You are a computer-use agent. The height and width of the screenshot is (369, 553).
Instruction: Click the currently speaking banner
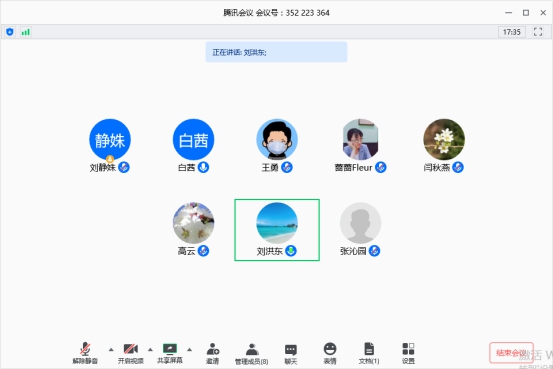(x=276, y=52)
